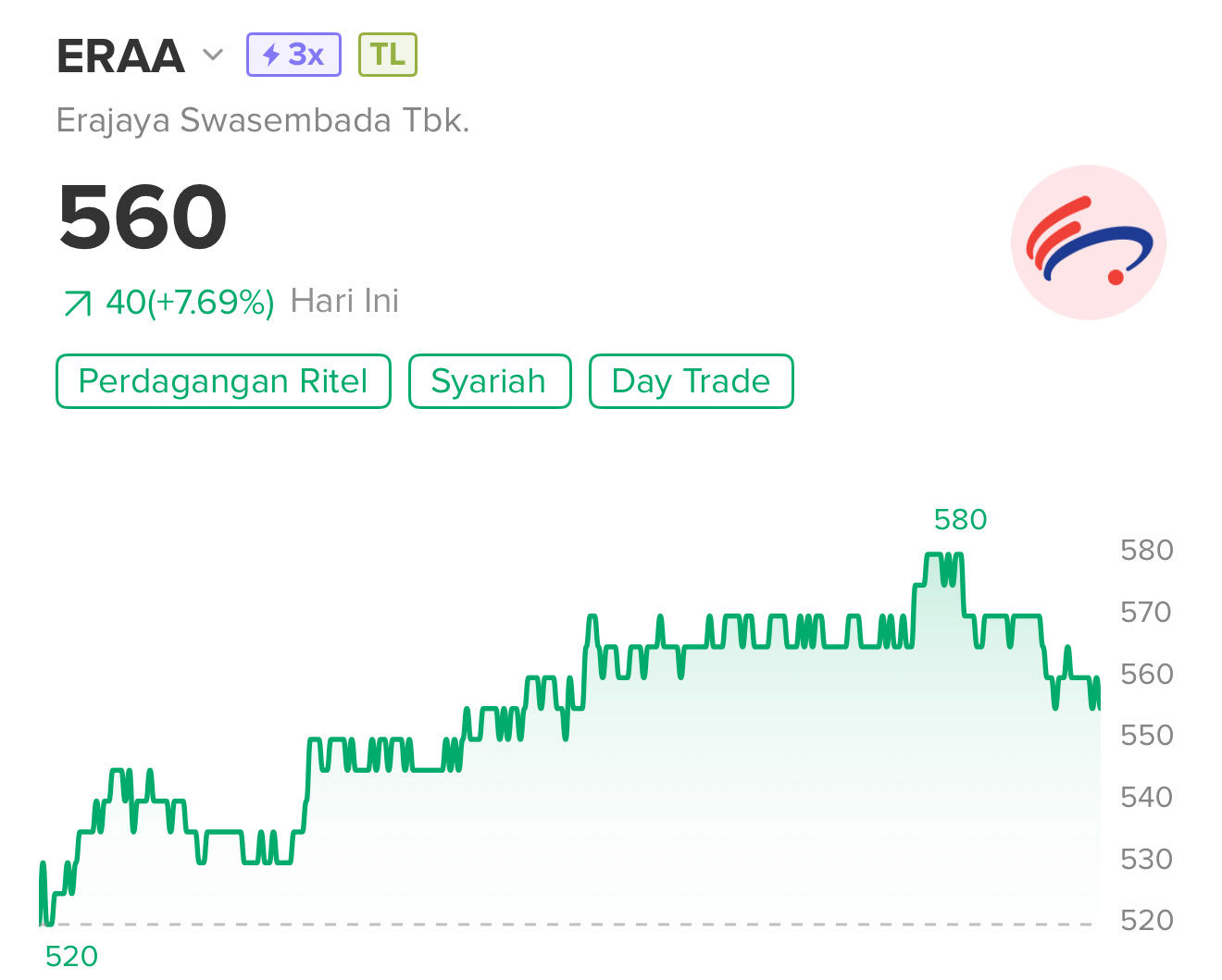
Task: Tap the 520 low marker below the chart
Action: pos(71,956)
